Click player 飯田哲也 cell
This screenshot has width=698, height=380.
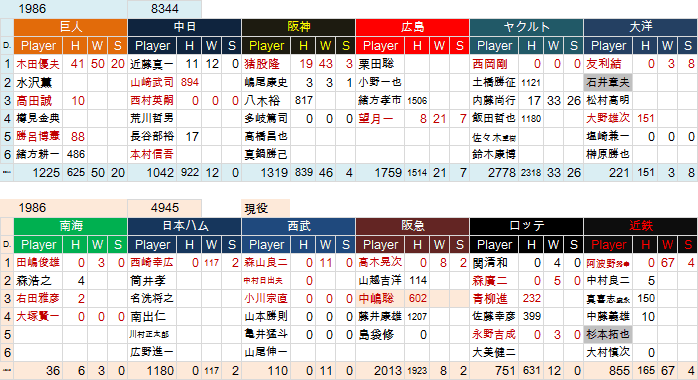(x=494, y=118)
